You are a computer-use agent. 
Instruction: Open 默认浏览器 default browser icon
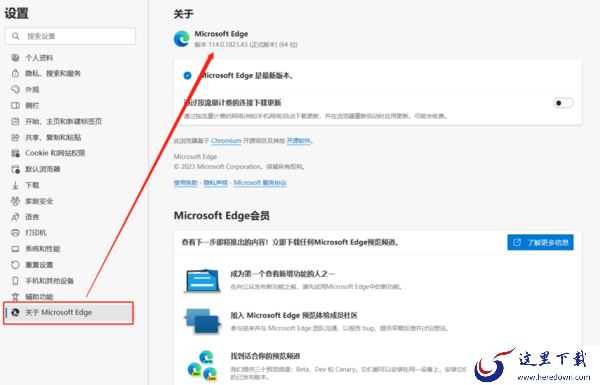pyautogui.click(x=15, y=169)
